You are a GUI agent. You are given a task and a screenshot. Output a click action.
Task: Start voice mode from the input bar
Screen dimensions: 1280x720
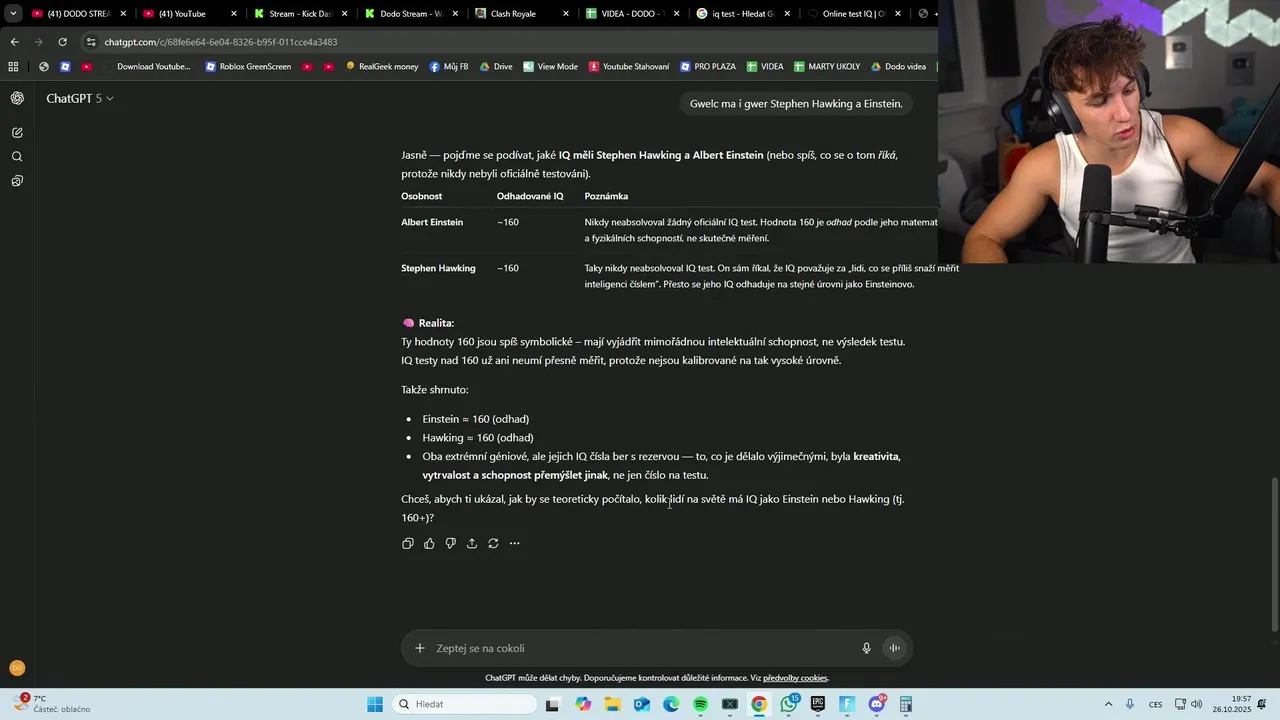click(895, 648)
